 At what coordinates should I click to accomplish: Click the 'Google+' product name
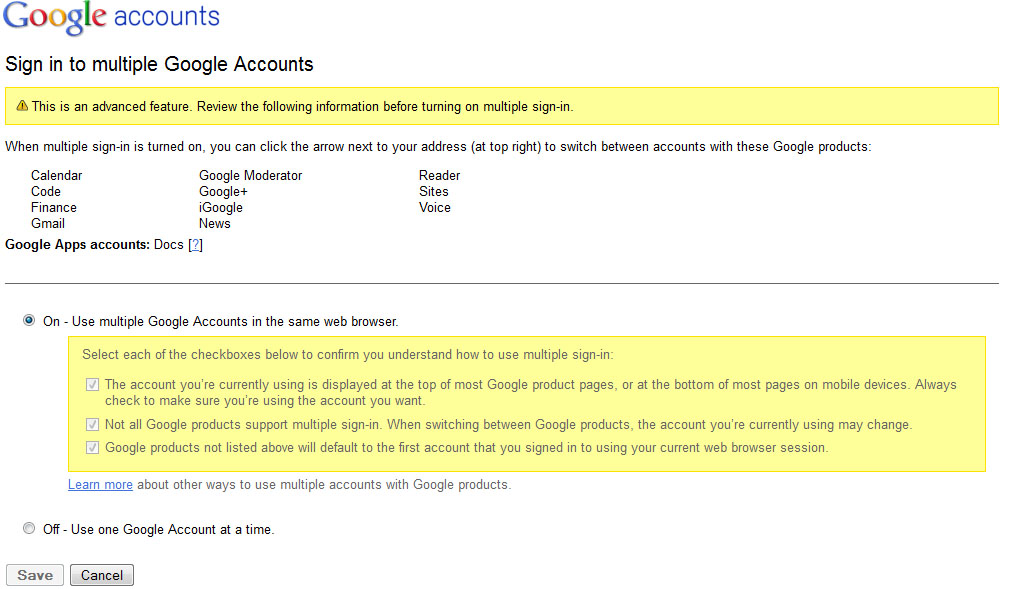pyautogui.click(x=223, y=192)
